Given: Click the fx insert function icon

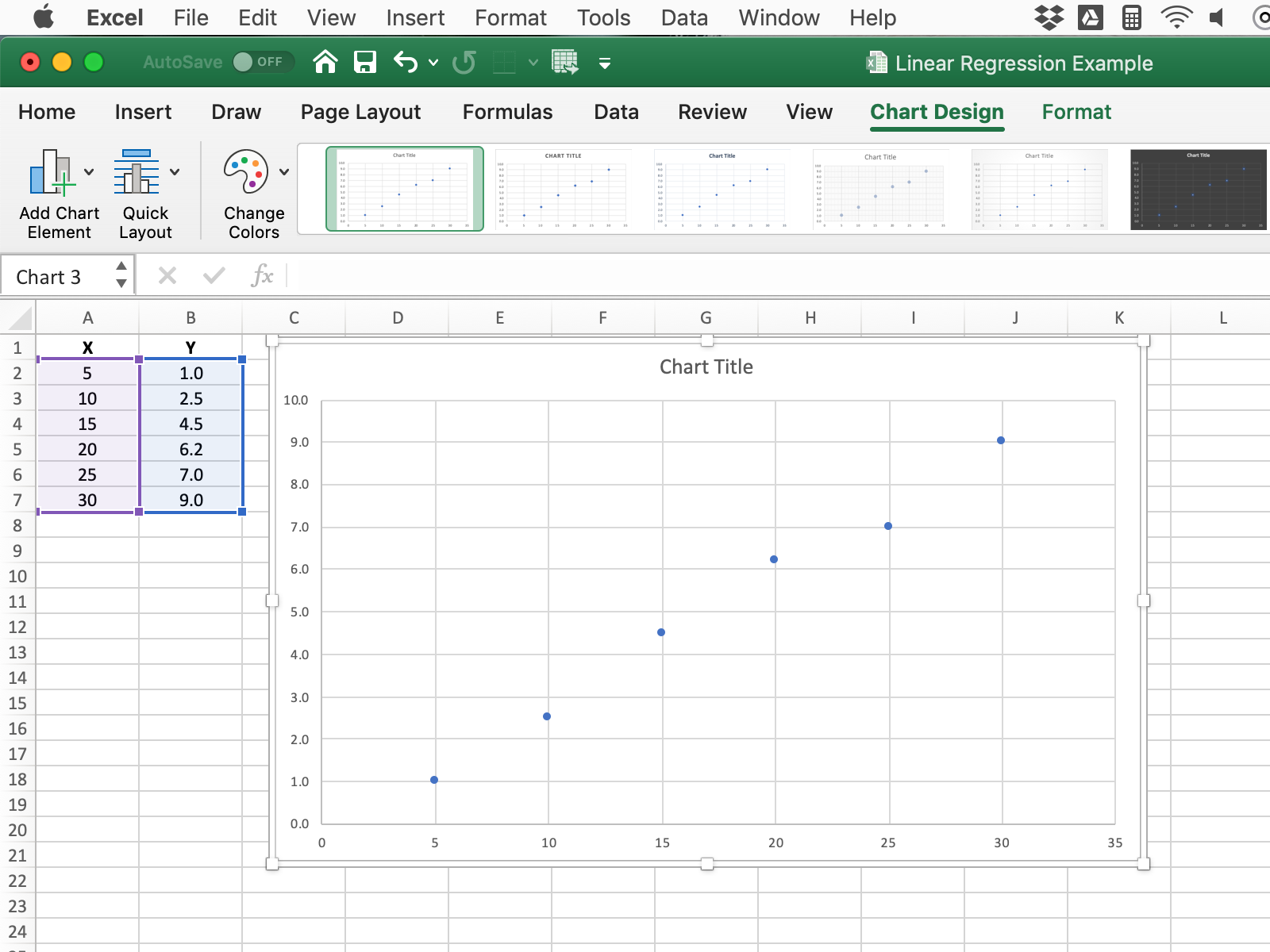Looking at the screenshot, I should 262,276.
